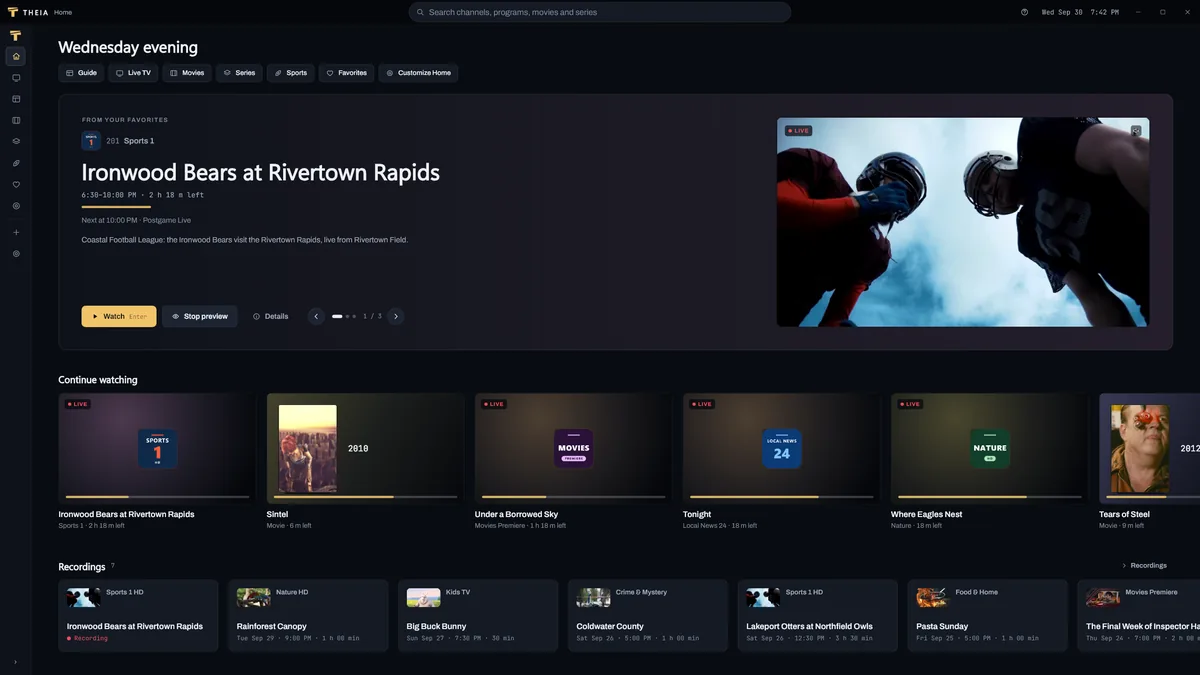Screen dimensions: 1200x675
Task: Click the Under a Borrowed Sky title
Action: point(516,514)
